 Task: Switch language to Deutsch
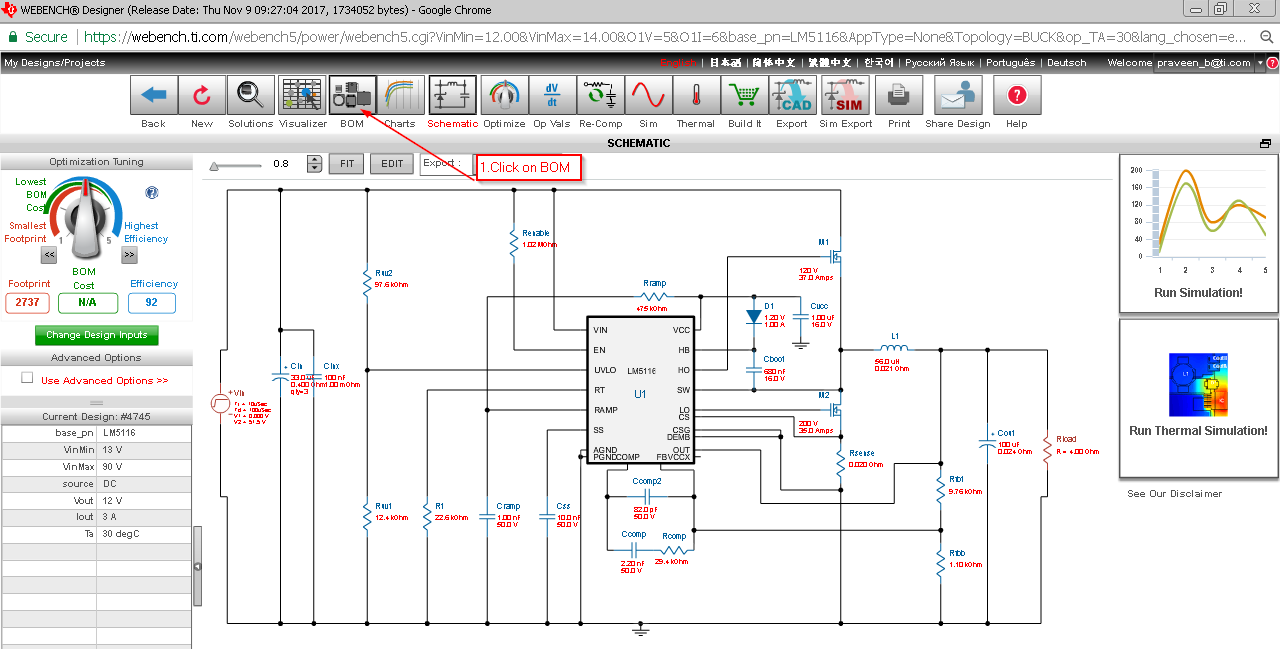click(1066, 63)
